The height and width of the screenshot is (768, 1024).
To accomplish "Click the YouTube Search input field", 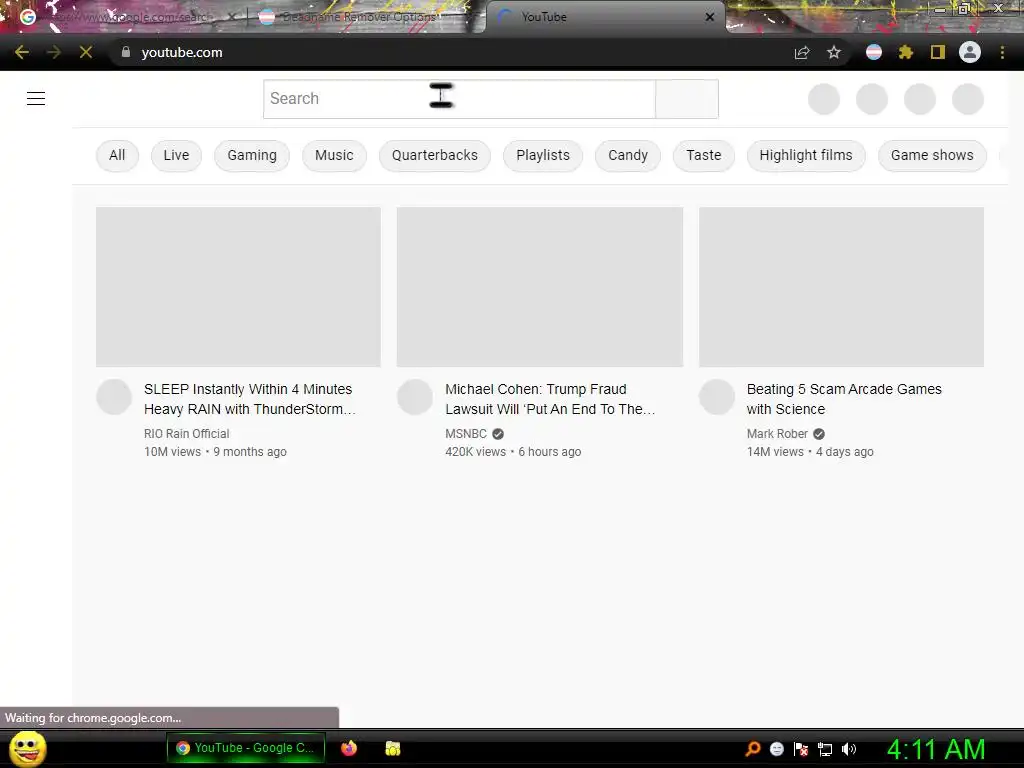I will [x=459, y=99].
